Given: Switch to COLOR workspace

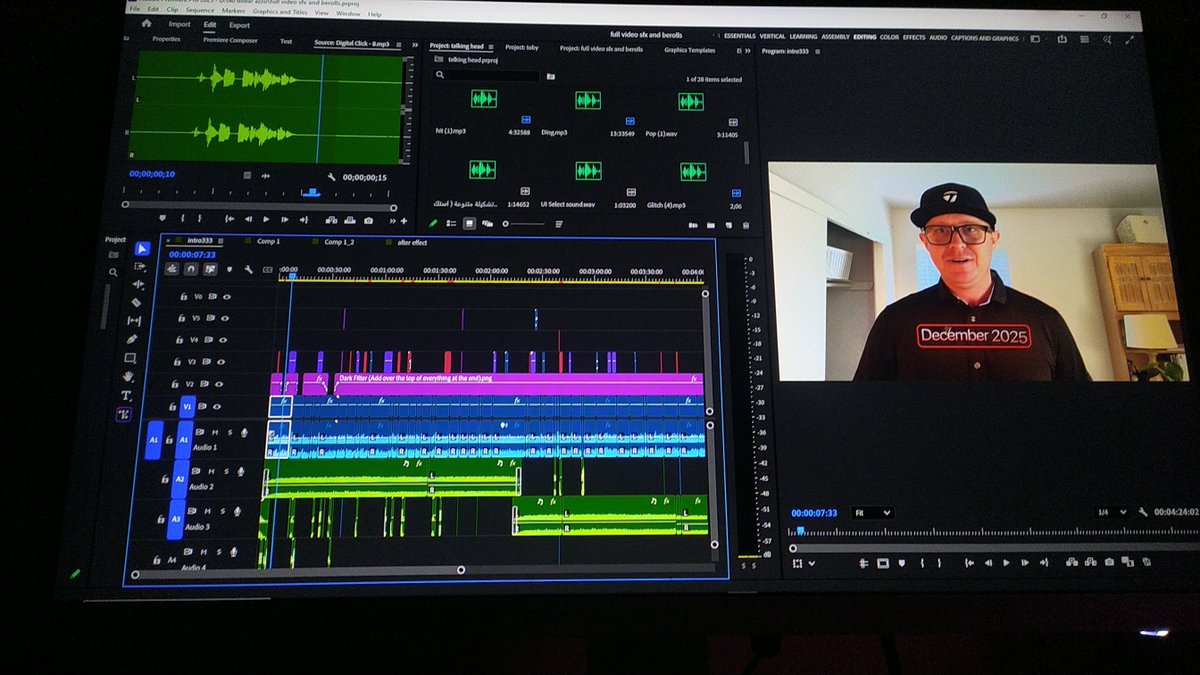Looking at the screenshot, I should [x=889, y=37].
